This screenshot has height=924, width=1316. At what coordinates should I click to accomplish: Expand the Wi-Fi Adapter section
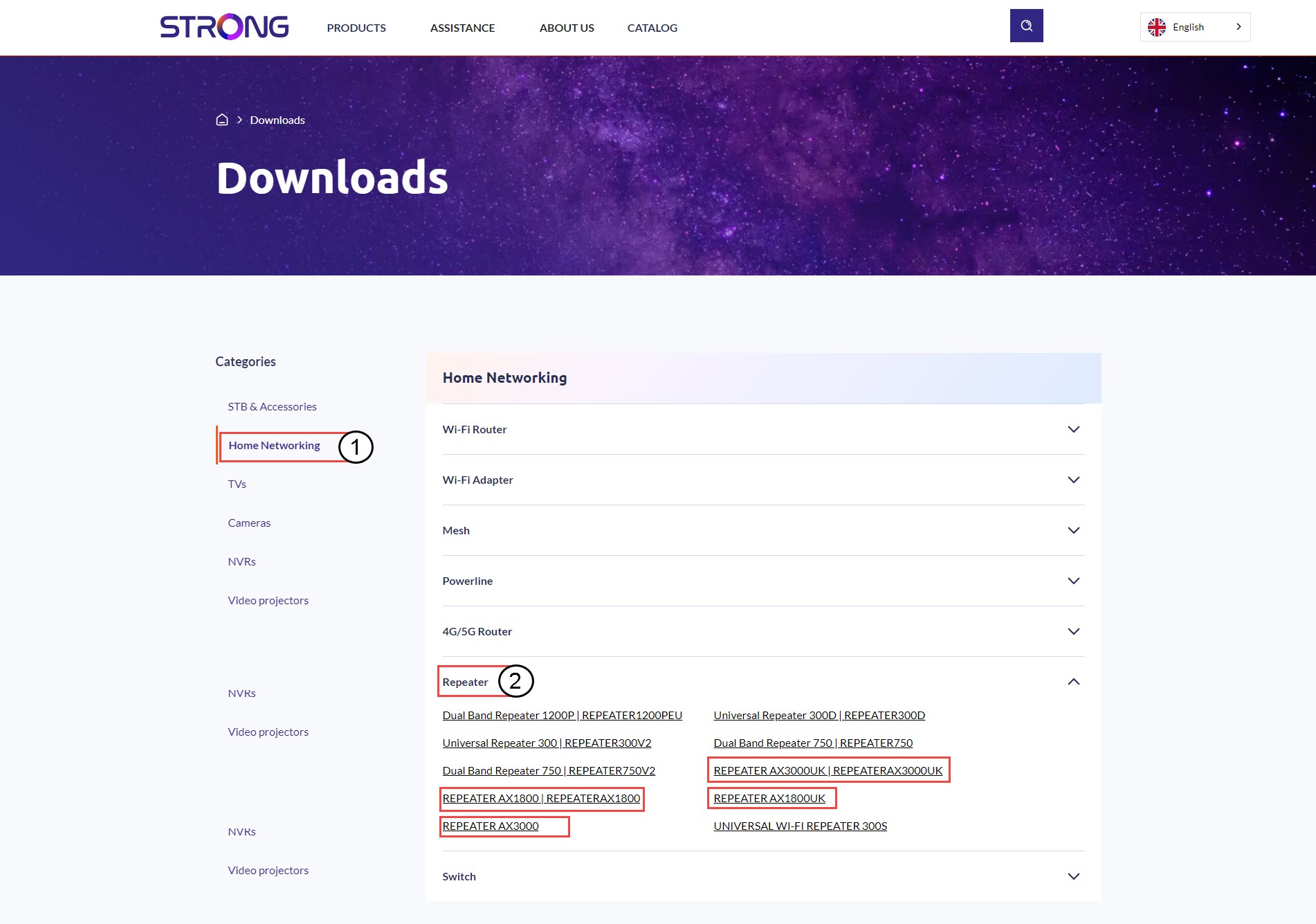click(x=763, y=480)
